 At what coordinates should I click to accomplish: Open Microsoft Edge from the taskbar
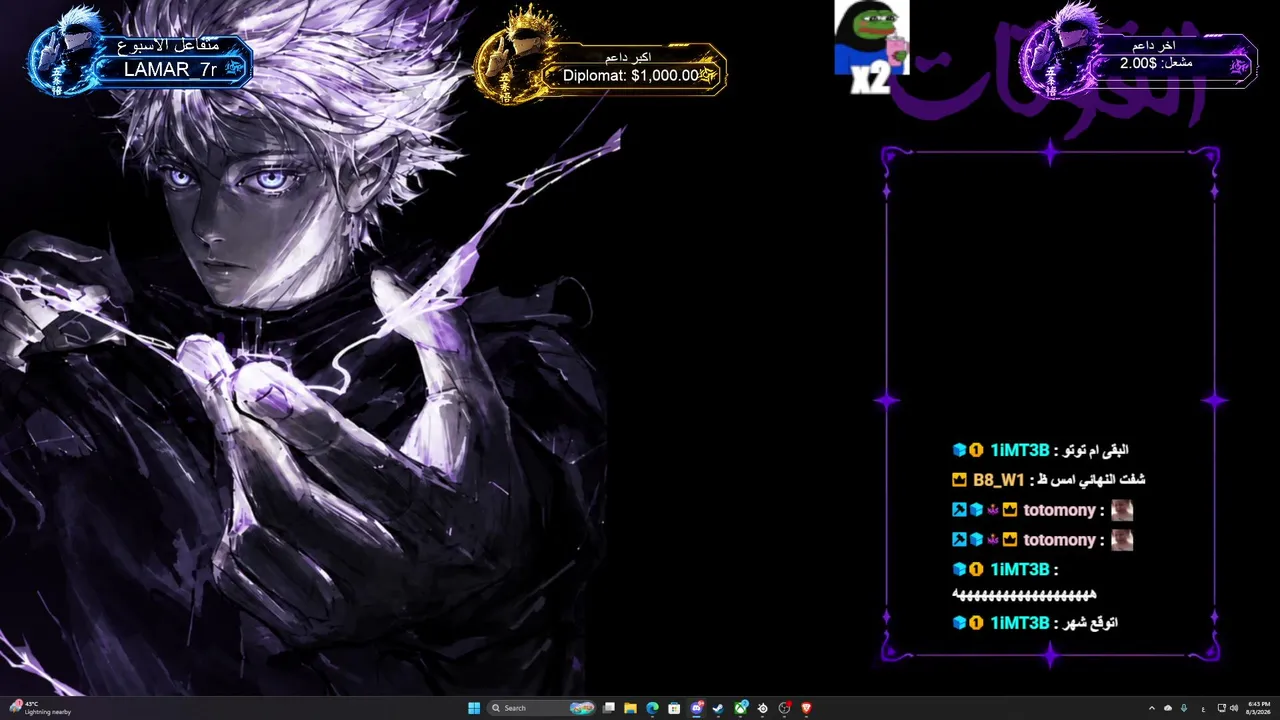coord(652,708)
